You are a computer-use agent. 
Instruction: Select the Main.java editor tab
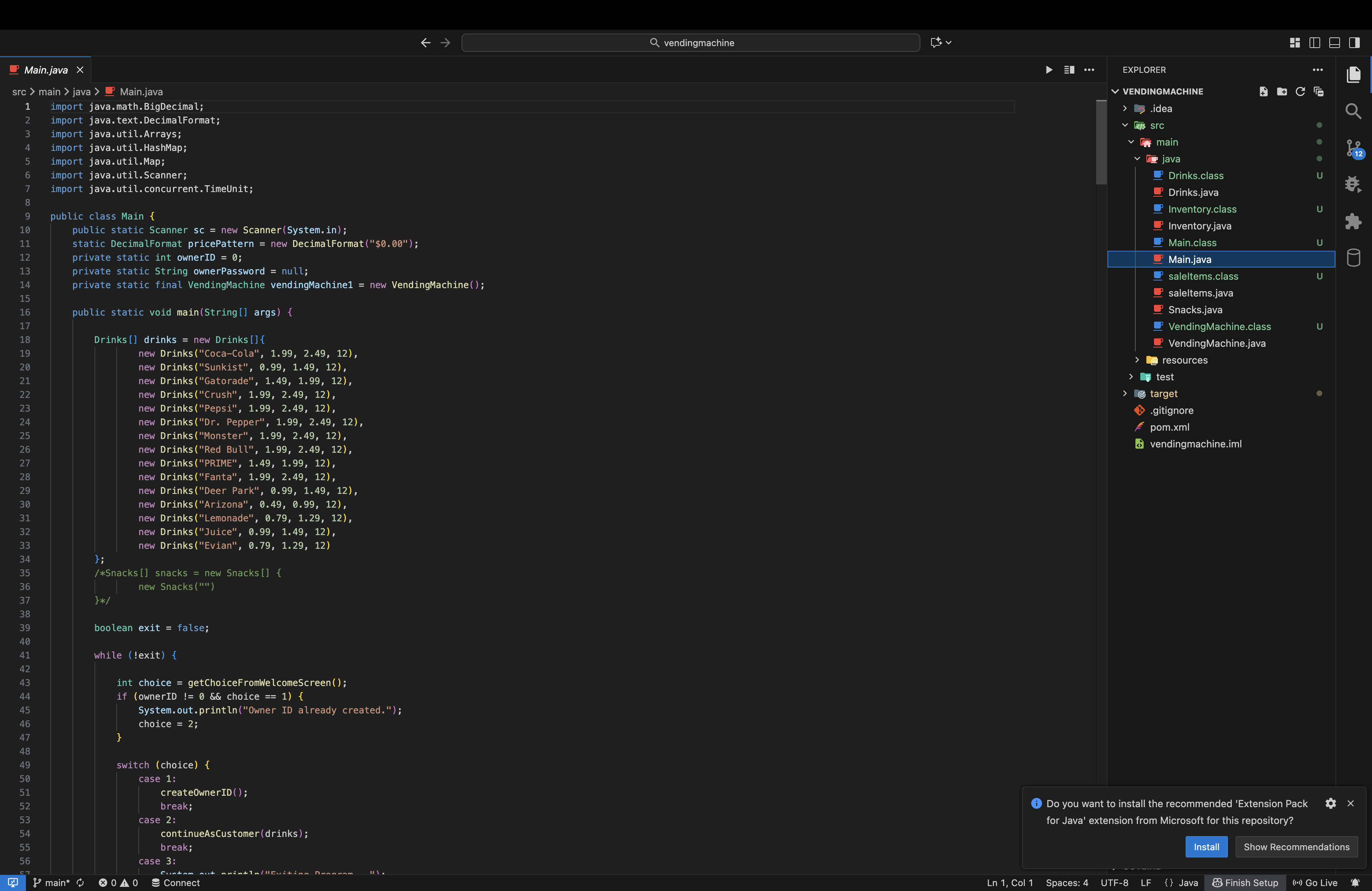pos(45,70)
